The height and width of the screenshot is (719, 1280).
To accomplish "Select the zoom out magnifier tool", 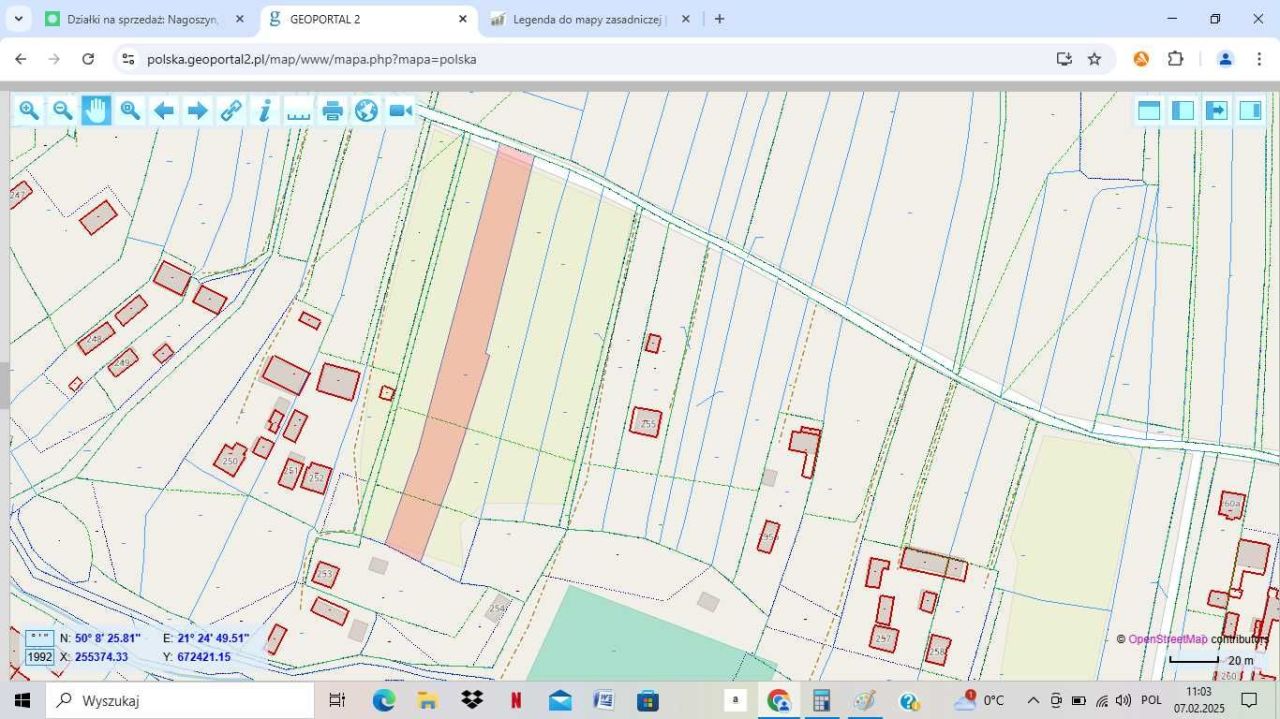I will pos(63,110).
